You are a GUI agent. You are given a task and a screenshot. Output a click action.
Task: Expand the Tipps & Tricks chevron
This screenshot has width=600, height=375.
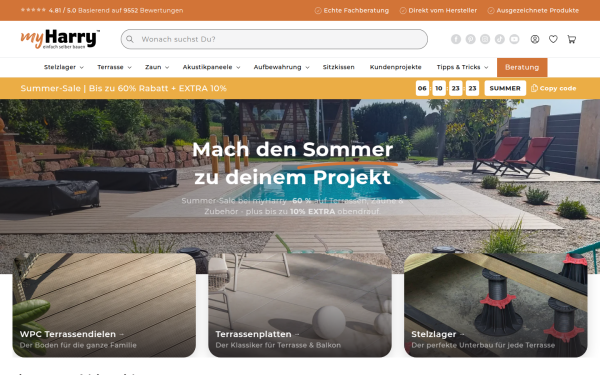click(486, 67)
